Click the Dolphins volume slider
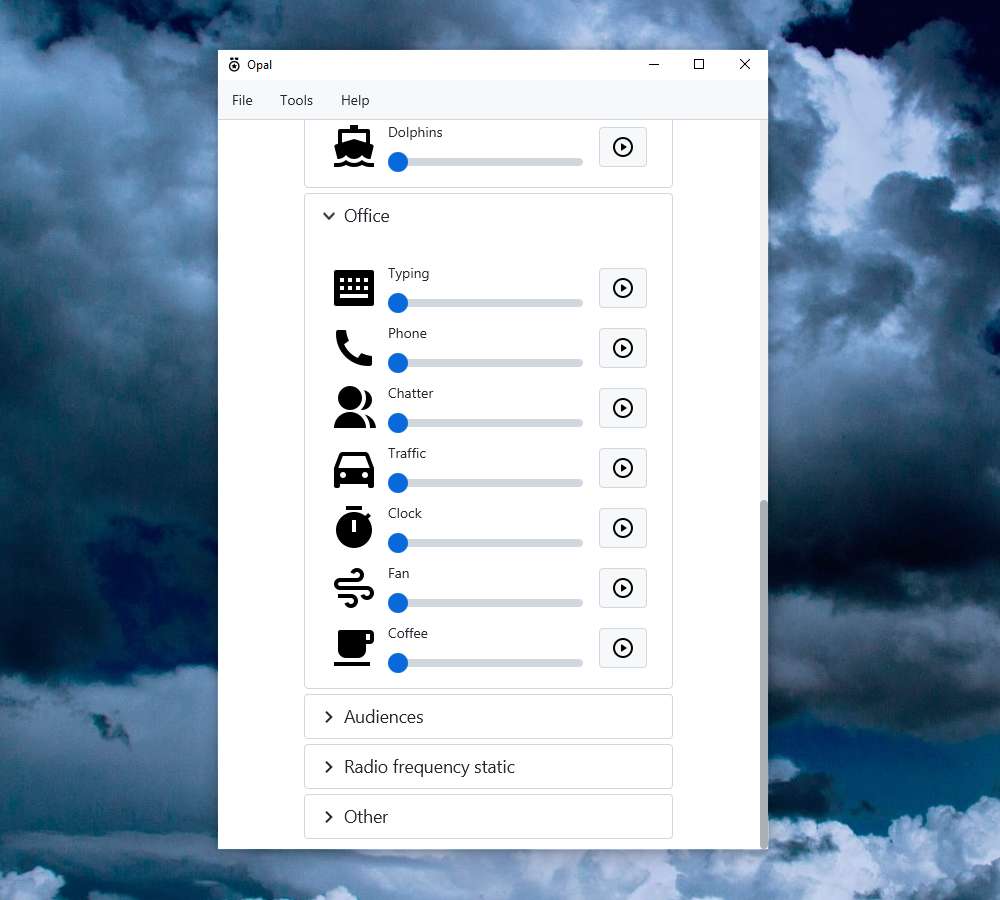Image resolution: width=1000 pixels, height=900 pixels. 485,162
